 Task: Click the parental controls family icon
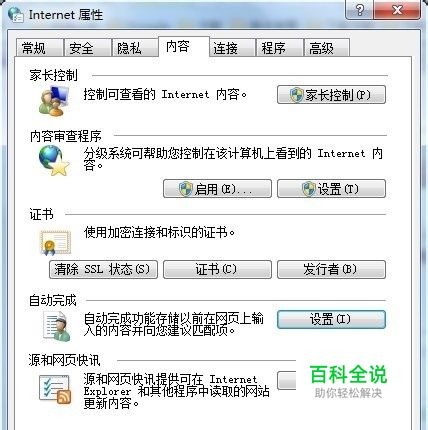pyautogui.click(x=54, y=101)
